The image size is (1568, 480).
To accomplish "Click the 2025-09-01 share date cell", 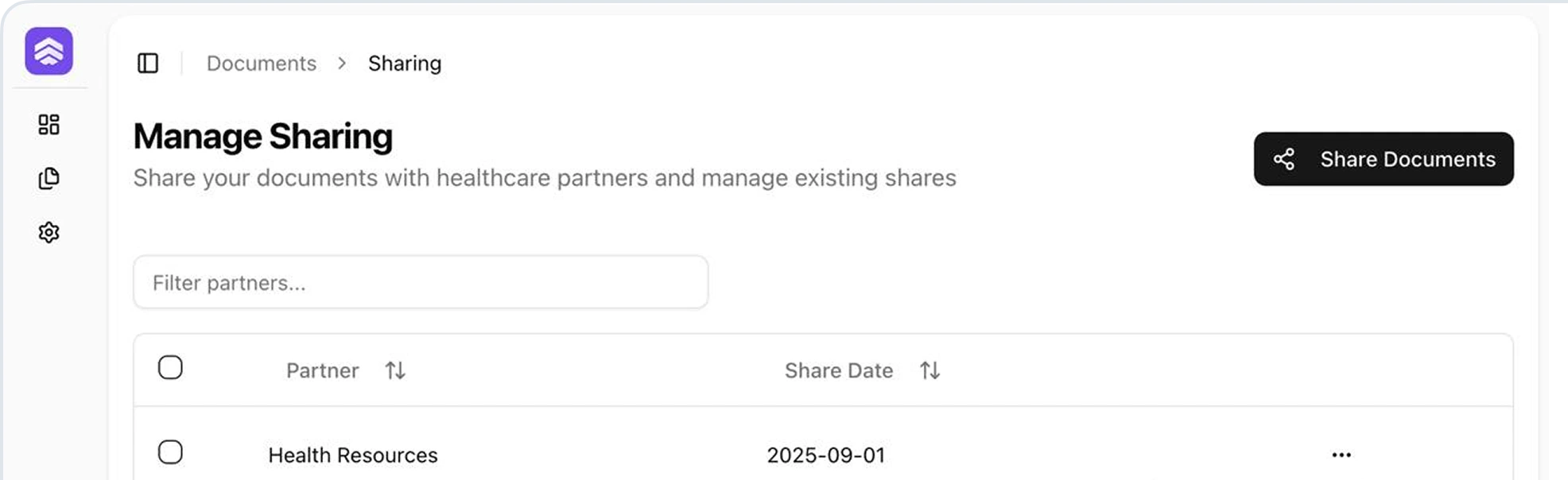I will 825,455.
